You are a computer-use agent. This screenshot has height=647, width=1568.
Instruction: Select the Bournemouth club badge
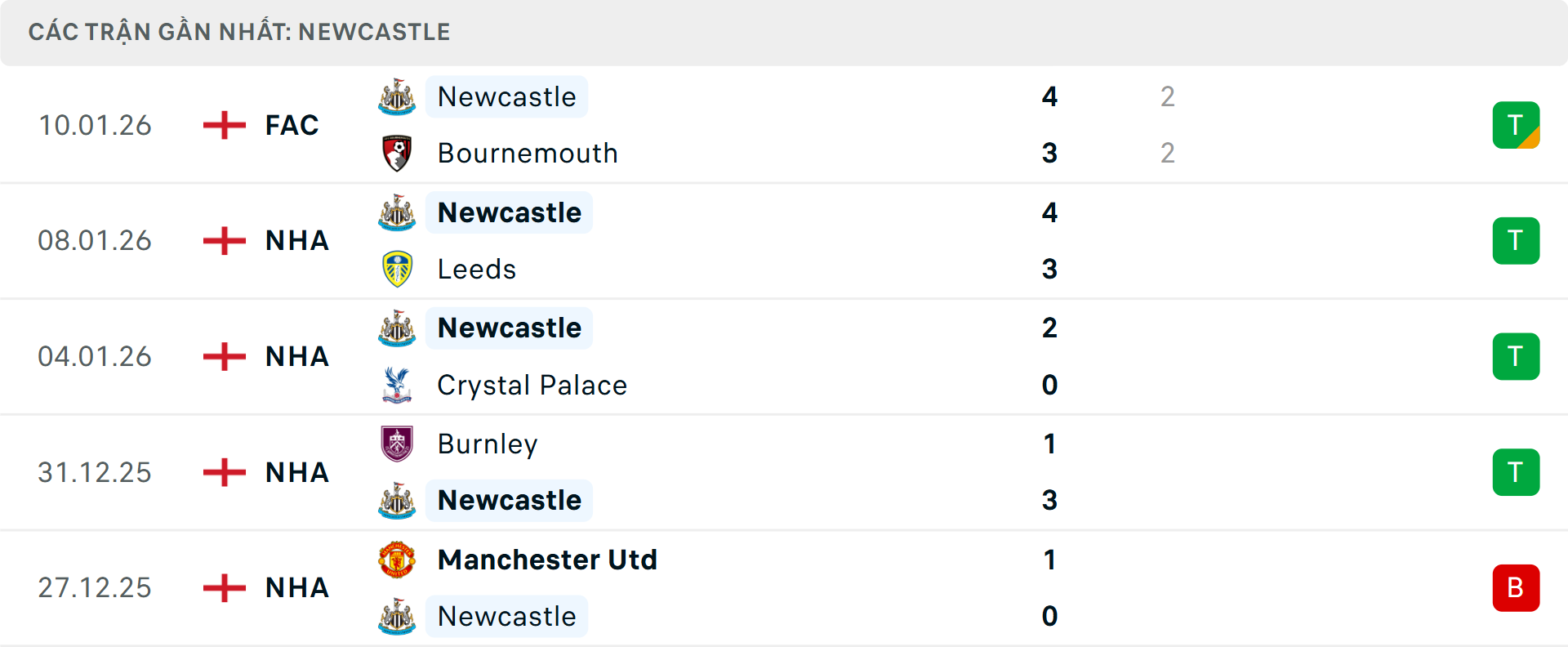pyautogui.click(x=397, y=153)
